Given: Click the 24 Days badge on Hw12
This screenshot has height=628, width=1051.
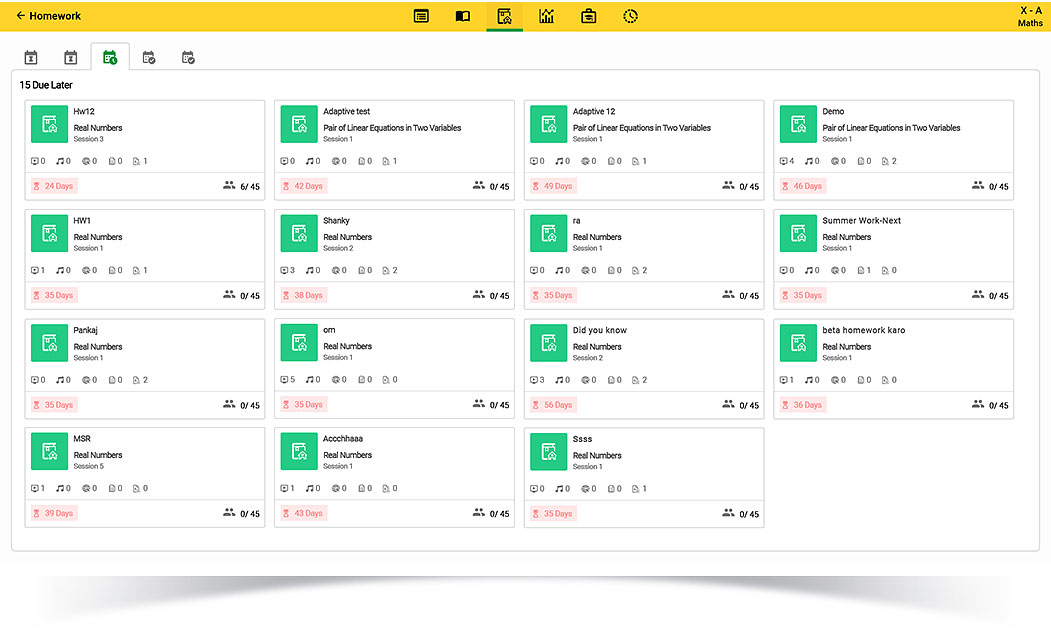Looking at the screenshot, I should point(54,186).
